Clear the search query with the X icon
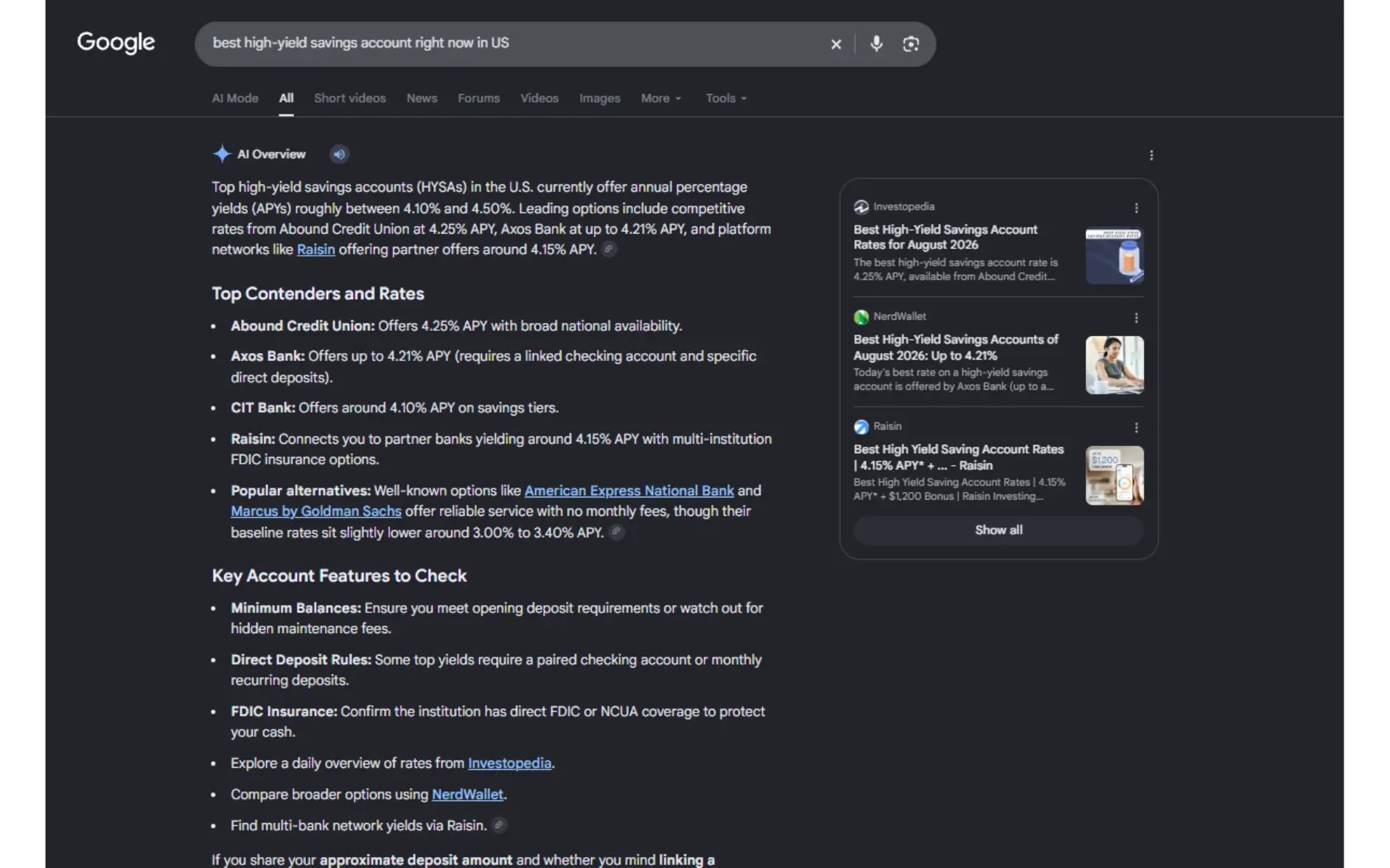Image resolution: width=1390 pixels, height=868 pixels. point(836,44)
